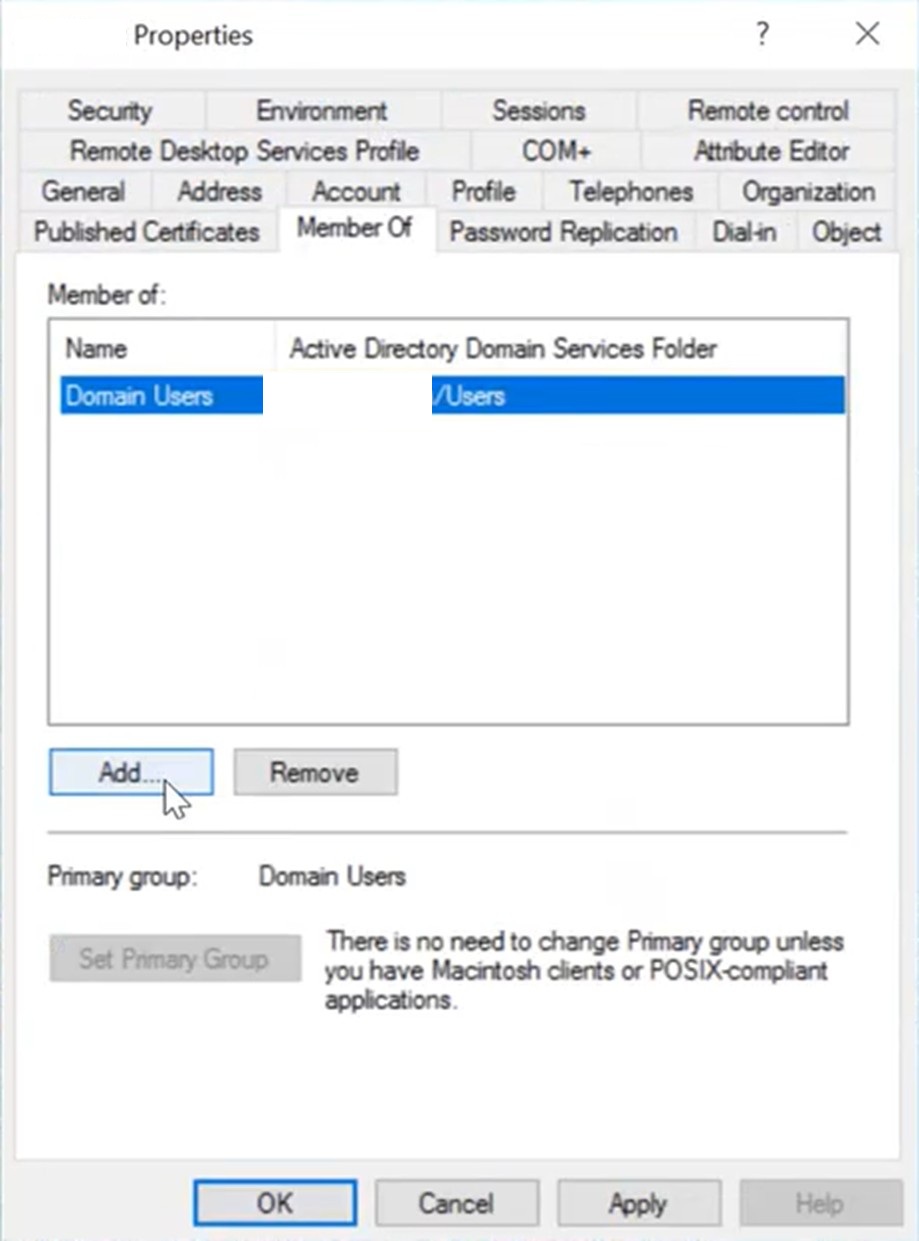Switch to the Attribute Editor tab

point(771,151)
